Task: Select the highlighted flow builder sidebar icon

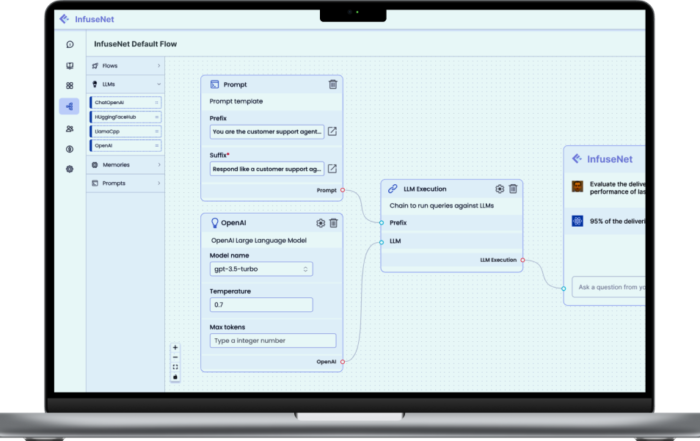Action: [69, 106]
